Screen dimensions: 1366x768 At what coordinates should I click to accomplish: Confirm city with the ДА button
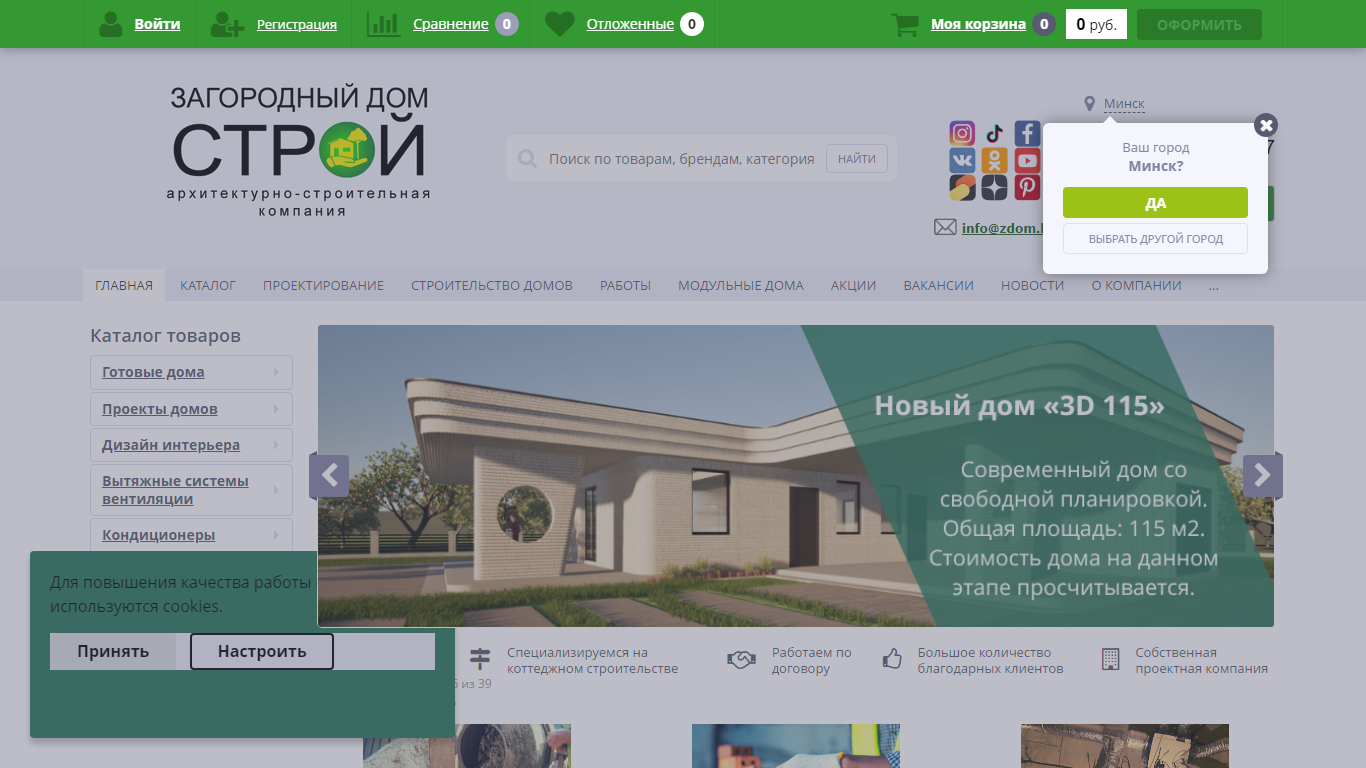[1155, 202]
